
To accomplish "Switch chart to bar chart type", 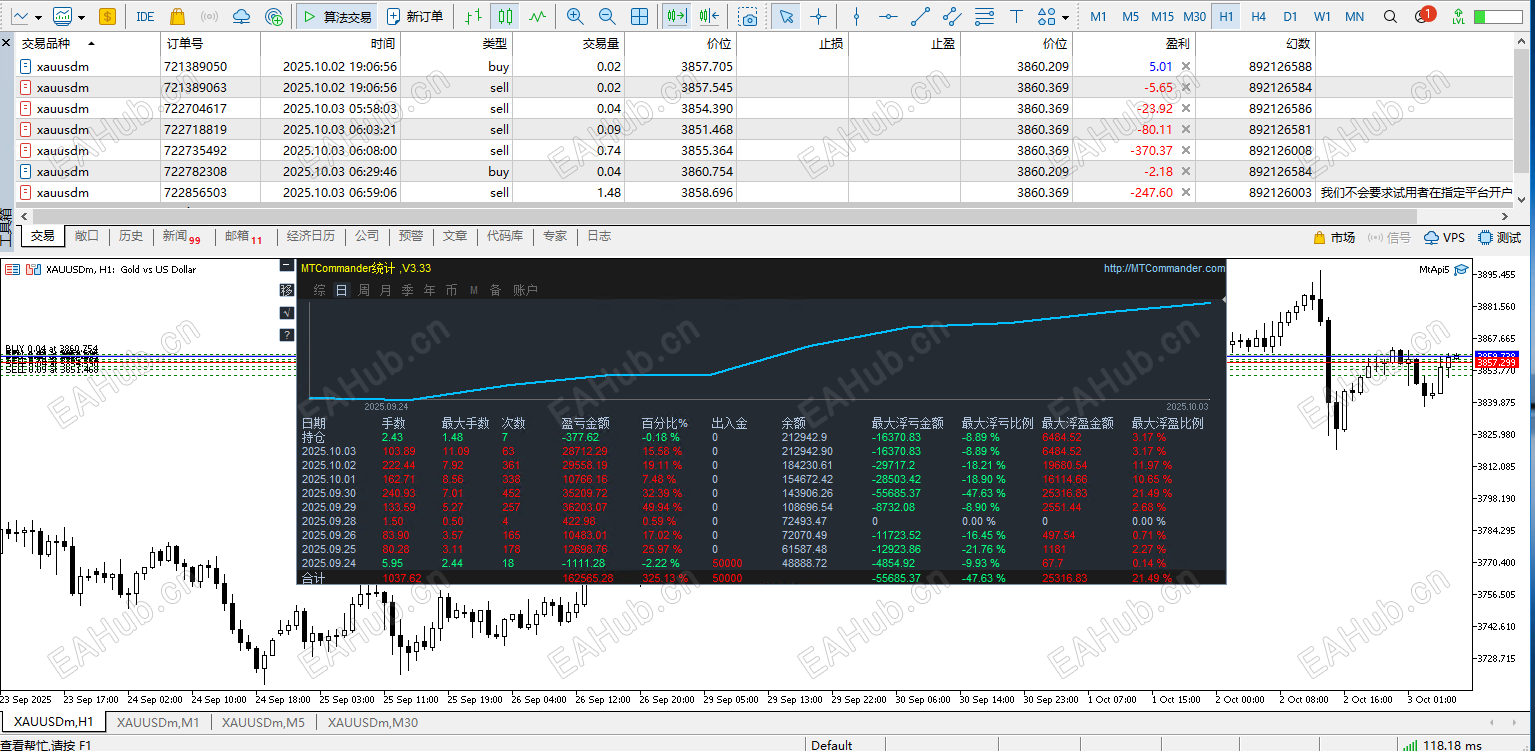I will (475, 16).
